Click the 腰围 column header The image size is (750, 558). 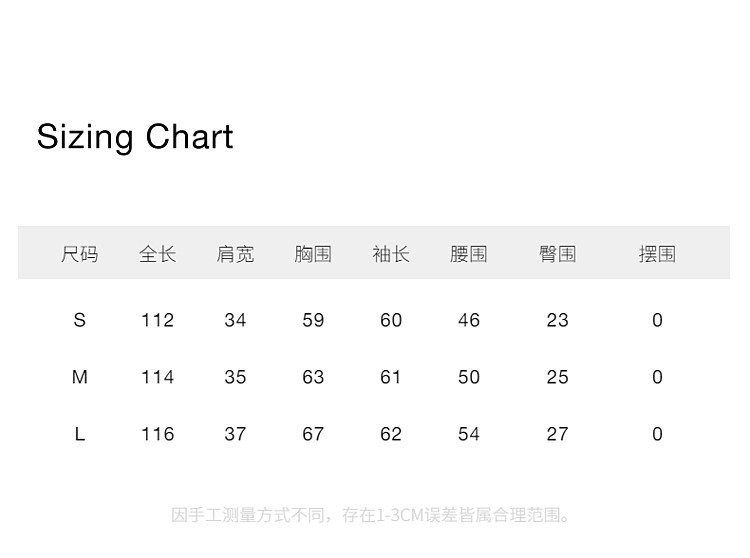click(x=469, y=254)
